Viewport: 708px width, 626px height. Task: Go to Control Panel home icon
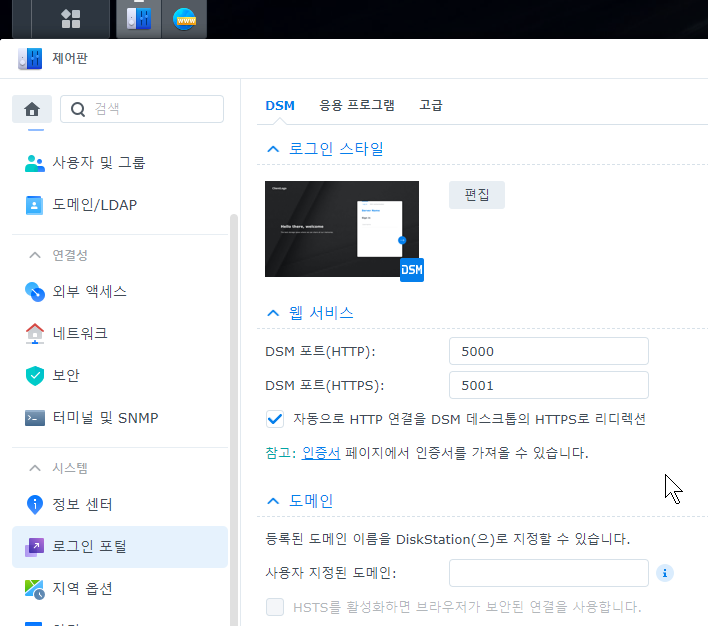click(x=32, y=109)
